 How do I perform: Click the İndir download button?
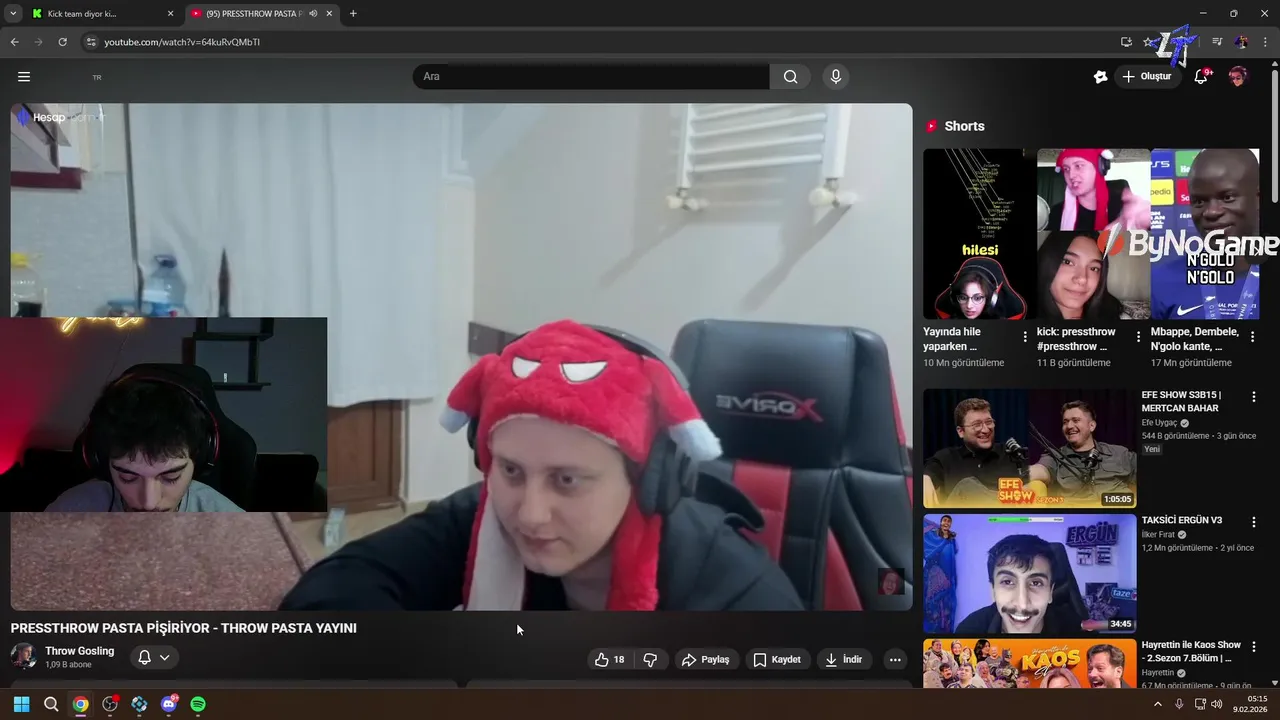pos(843,659)
